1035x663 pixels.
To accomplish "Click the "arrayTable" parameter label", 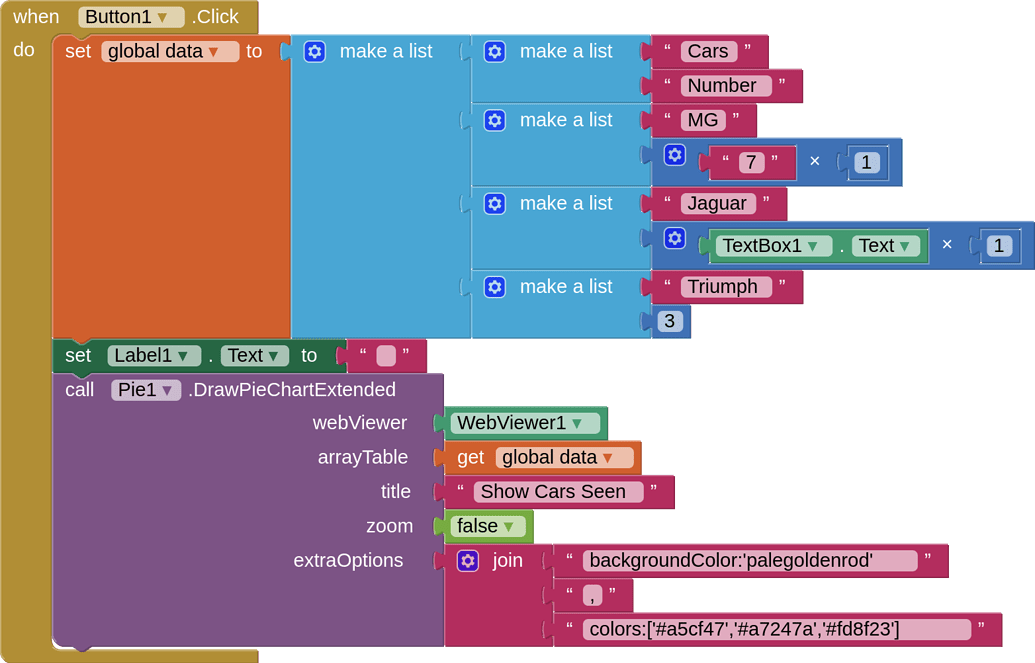I will point(362,458).
